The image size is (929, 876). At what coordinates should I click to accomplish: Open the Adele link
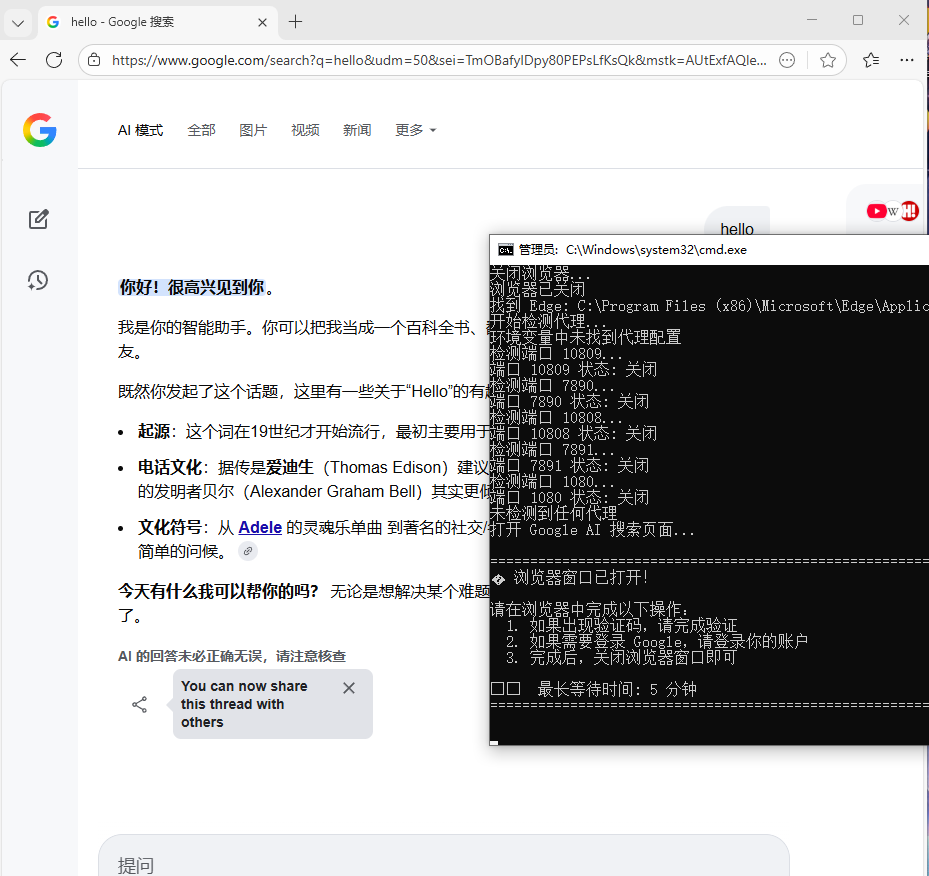point(260,527)
